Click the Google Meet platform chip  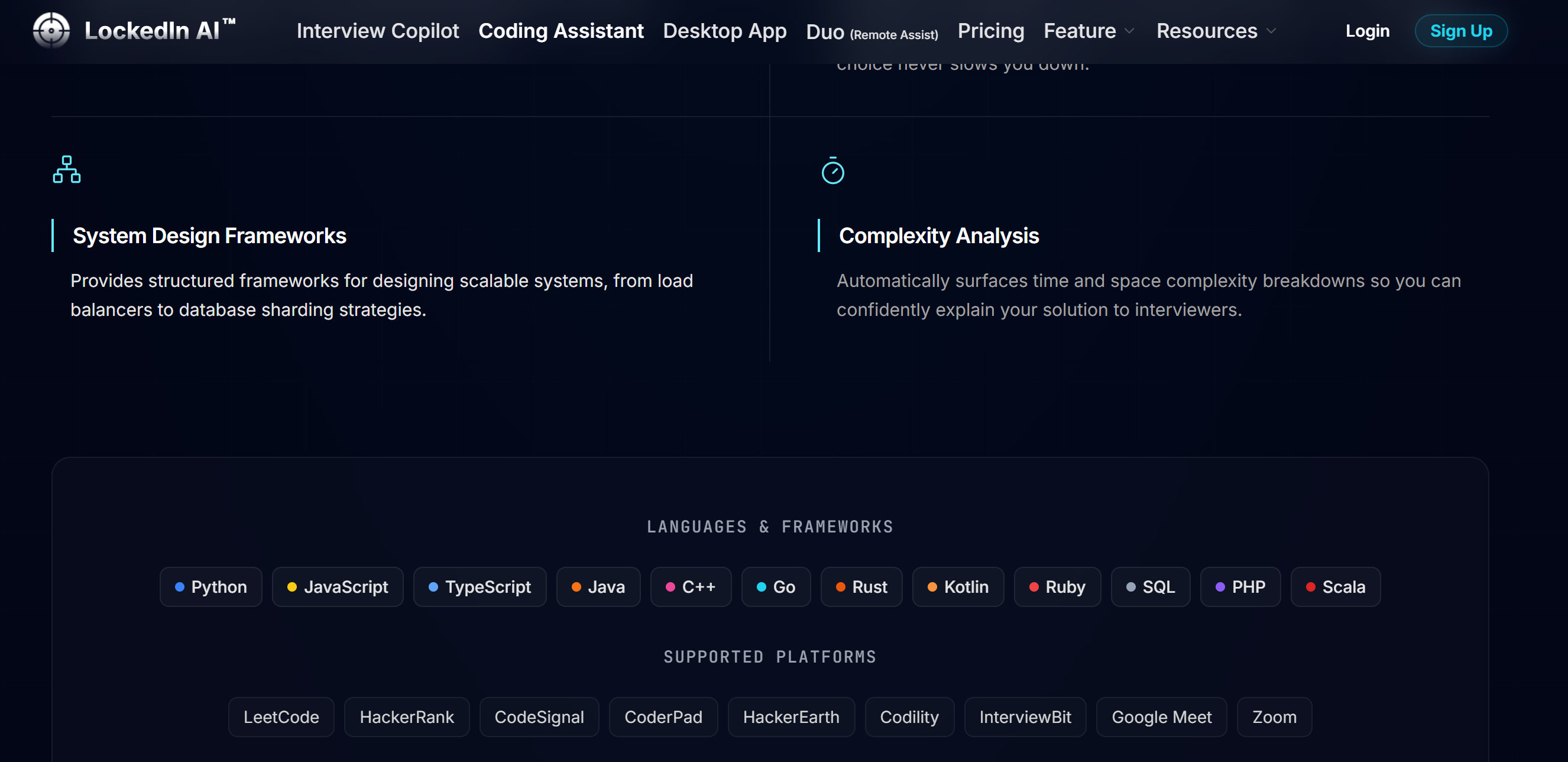pos(1161,717)
